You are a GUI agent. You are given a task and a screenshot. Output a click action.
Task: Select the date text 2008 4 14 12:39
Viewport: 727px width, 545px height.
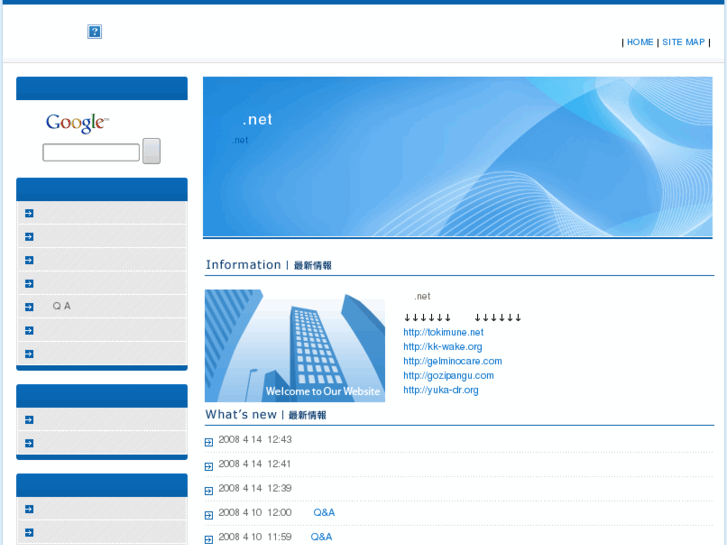tap(255, 488)
